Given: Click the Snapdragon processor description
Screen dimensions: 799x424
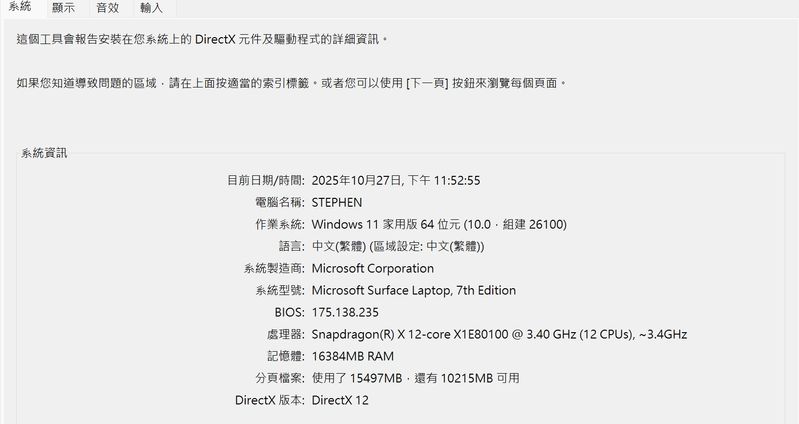Looking at the screenshot, I should (x=499, y=334).
